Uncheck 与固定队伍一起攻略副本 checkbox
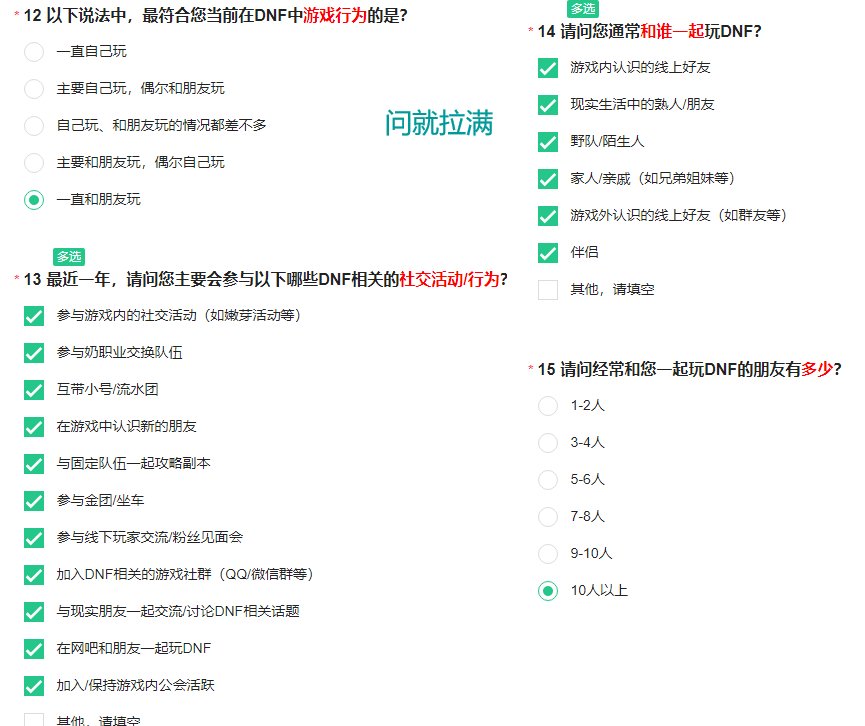This screenshot has width=865, height=726. 34,464
